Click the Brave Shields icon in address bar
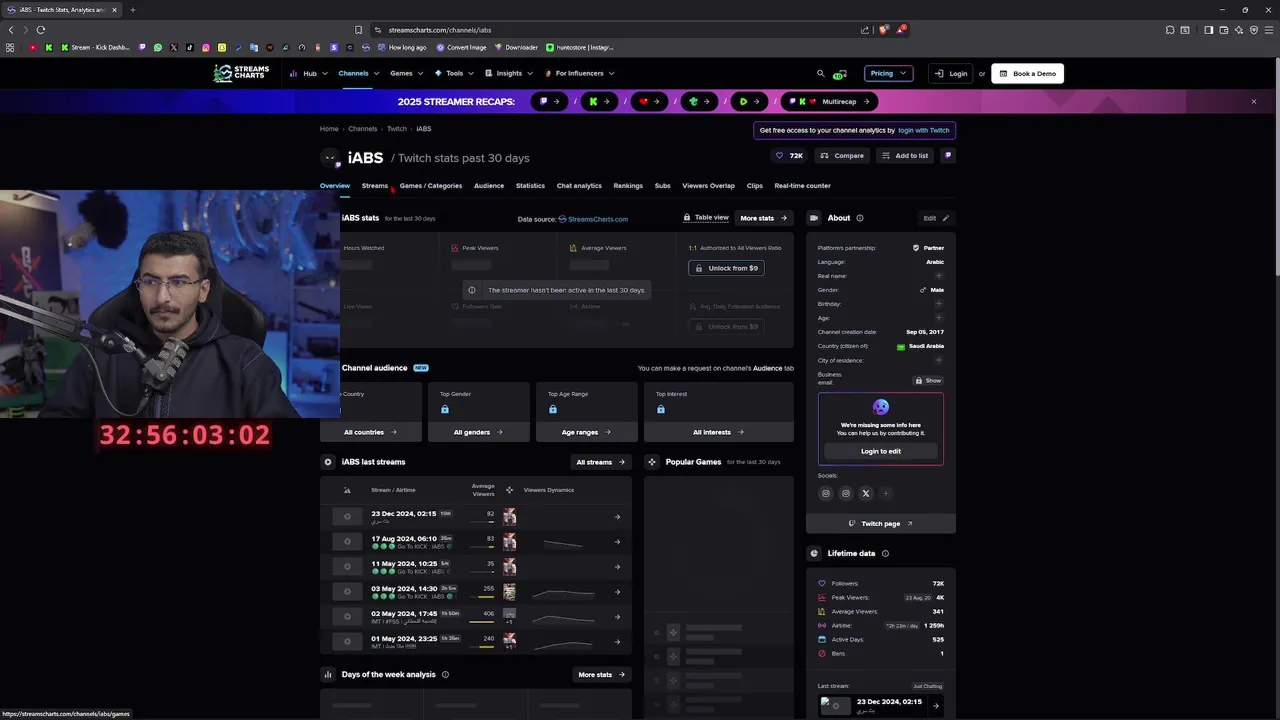Image resolution: width=1280 pixels, height=720 pixels. click(x=882, y=30)
